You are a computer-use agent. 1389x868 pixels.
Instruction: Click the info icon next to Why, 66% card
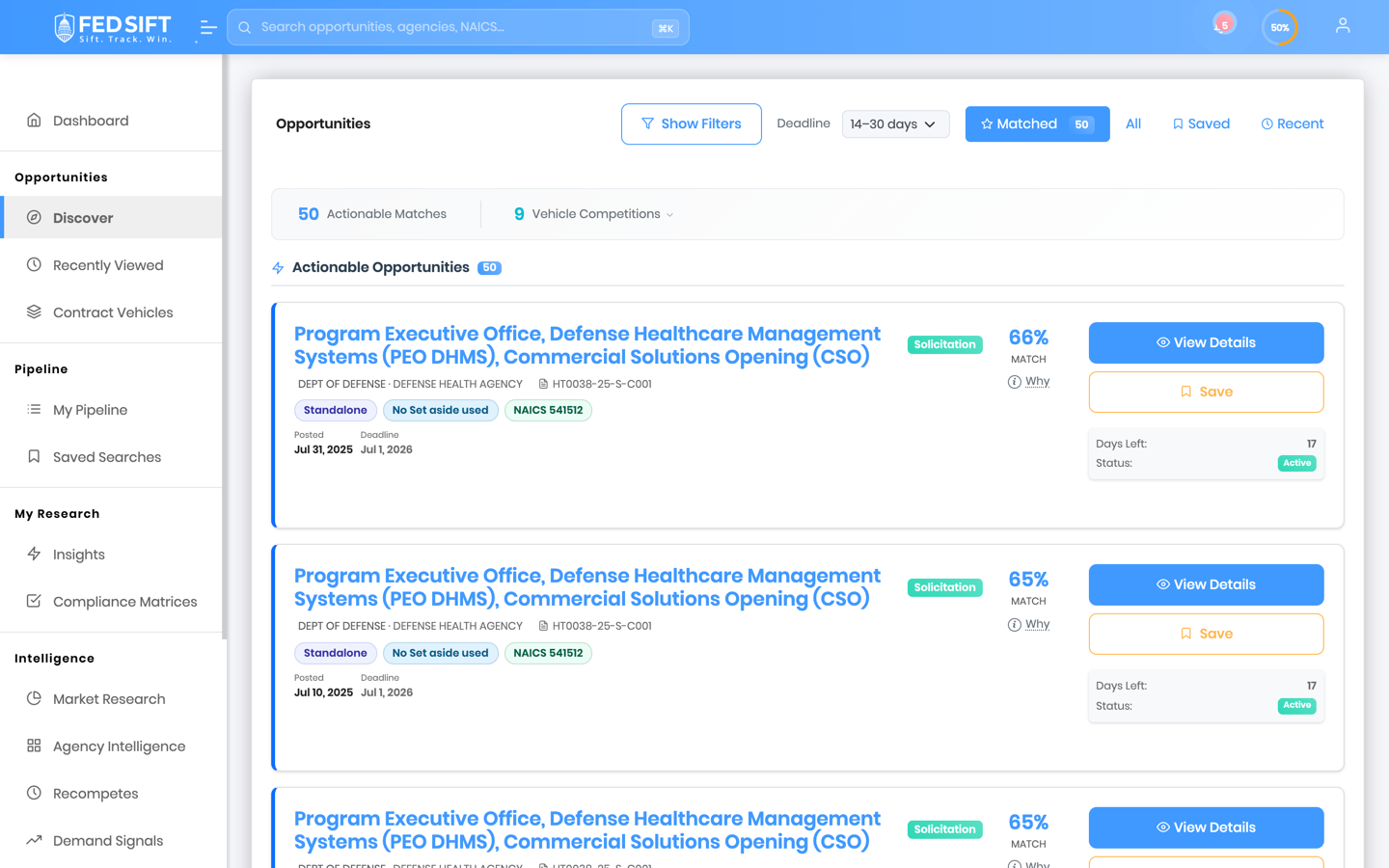coord(1014,382)
